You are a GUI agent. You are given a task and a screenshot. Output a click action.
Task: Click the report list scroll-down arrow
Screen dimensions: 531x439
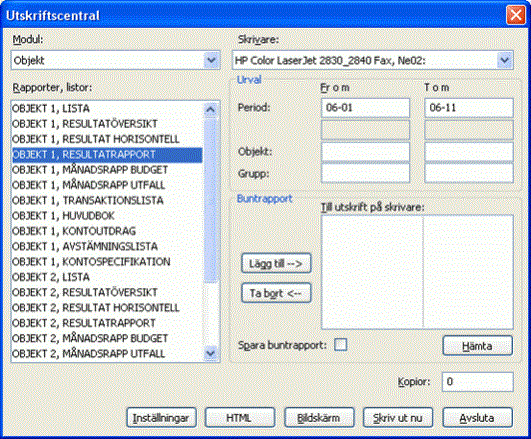click(x=211, y=353)
